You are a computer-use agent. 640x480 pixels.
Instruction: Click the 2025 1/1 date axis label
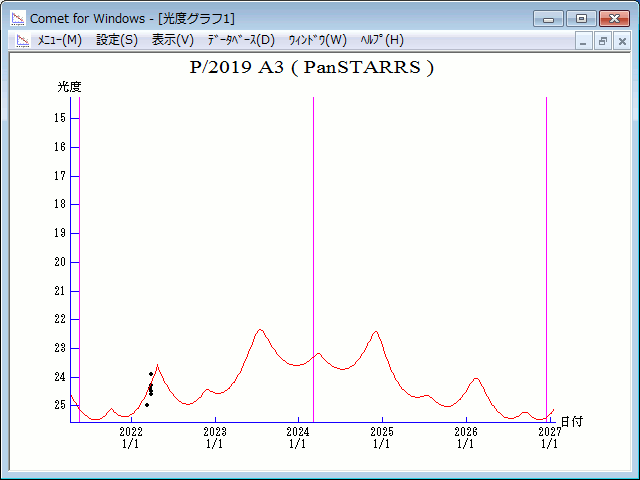[381, 437]
